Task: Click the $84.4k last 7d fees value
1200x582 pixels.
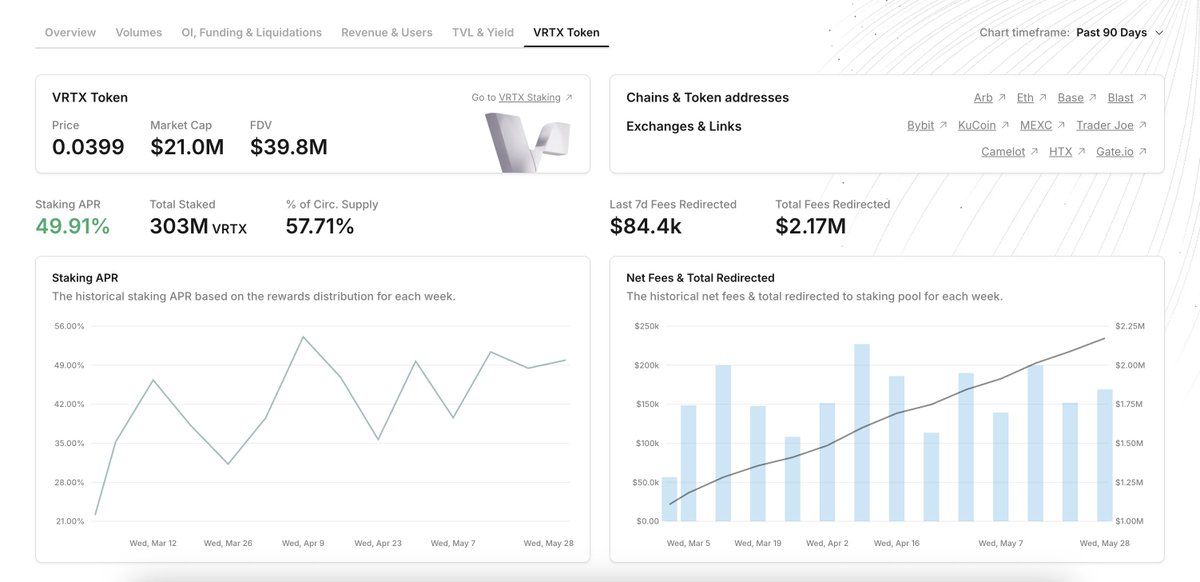Action: point(646,227)
